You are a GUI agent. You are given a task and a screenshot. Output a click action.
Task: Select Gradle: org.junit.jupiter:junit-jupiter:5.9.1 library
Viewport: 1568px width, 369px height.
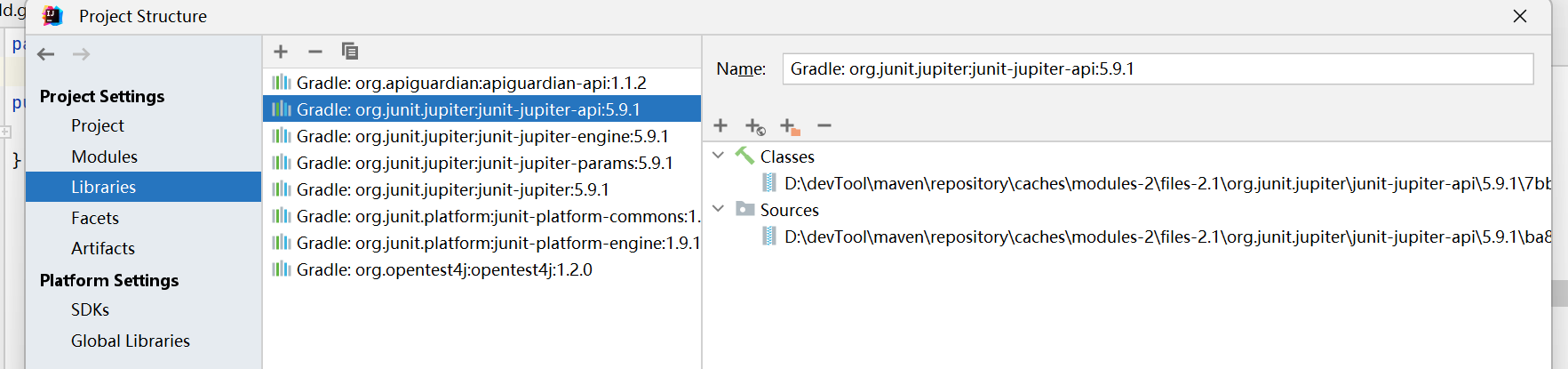(x=482, y=189)
